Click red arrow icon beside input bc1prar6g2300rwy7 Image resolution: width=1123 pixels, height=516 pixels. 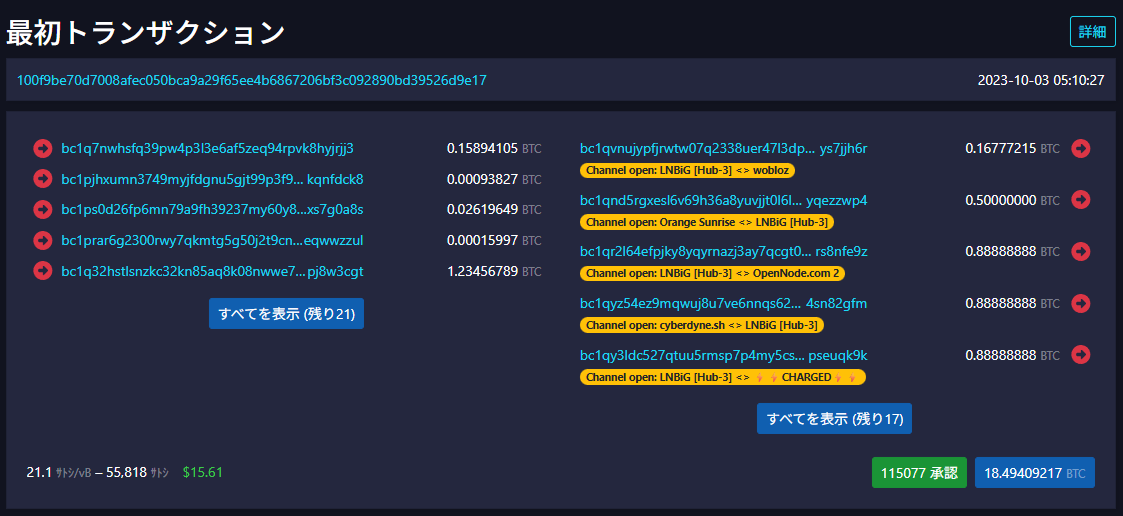click(42, 240)
